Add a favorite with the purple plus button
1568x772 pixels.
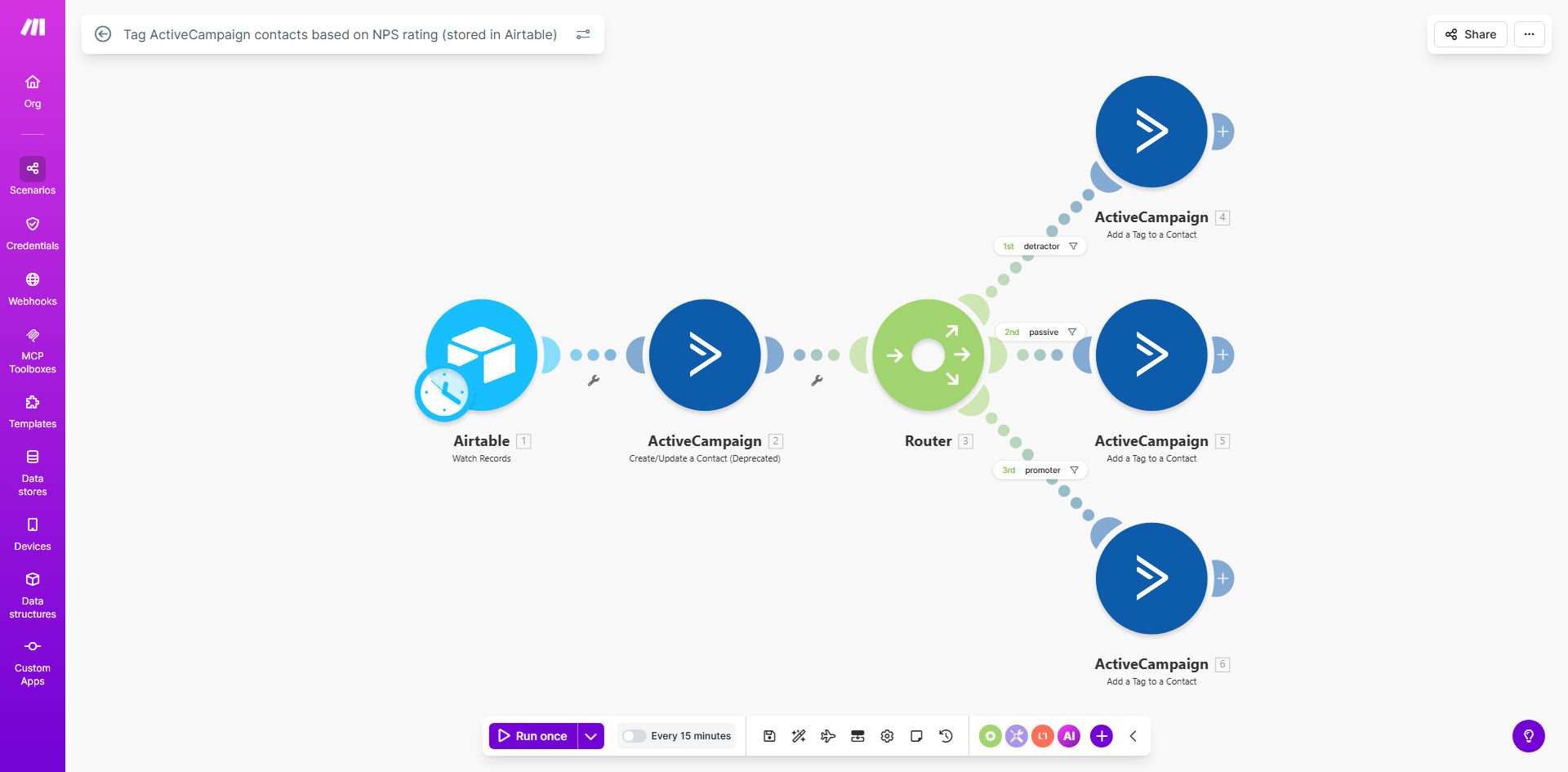pos(1101,736)
